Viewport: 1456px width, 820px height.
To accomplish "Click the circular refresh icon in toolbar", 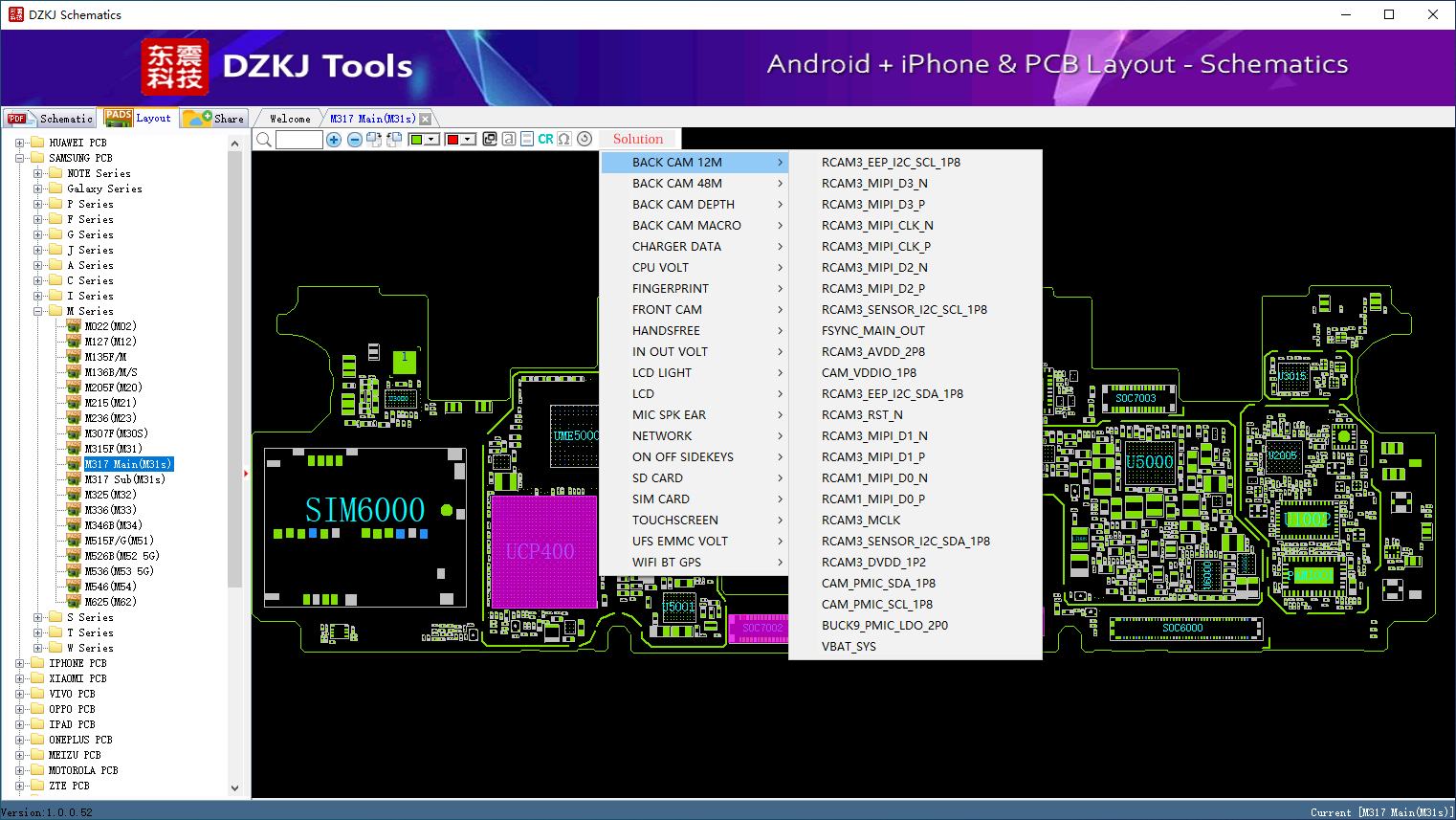I will coord(585,139).
